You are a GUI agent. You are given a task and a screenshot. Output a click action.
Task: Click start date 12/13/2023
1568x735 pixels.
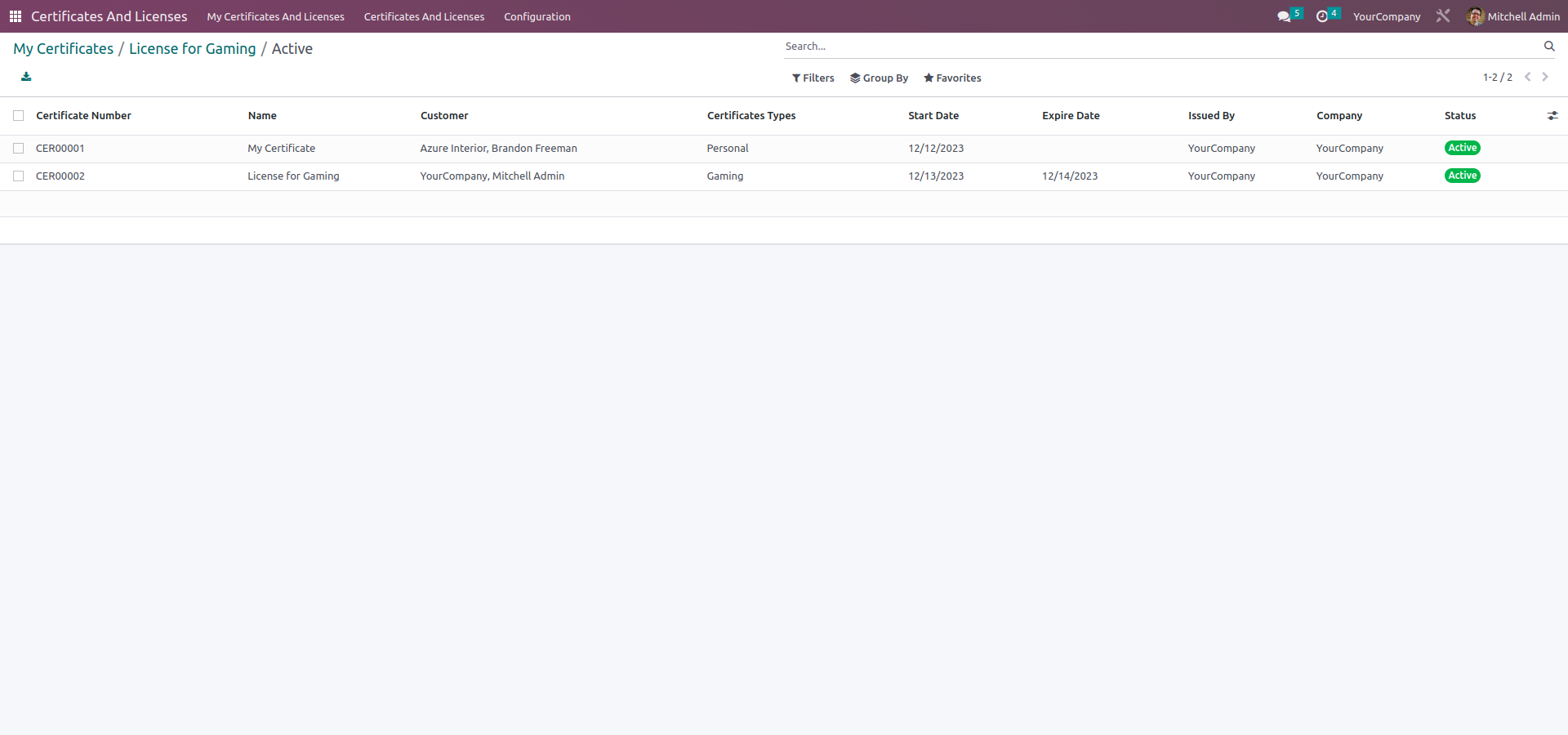pyautogui.click(x=936, y=176)
